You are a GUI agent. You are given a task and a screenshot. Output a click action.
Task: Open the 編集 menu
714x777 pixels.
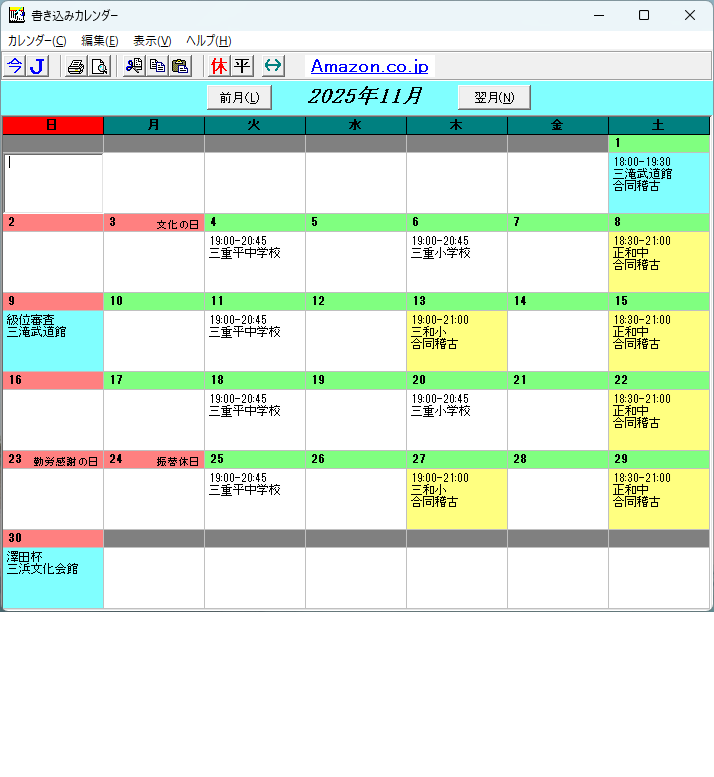point(99,40)
